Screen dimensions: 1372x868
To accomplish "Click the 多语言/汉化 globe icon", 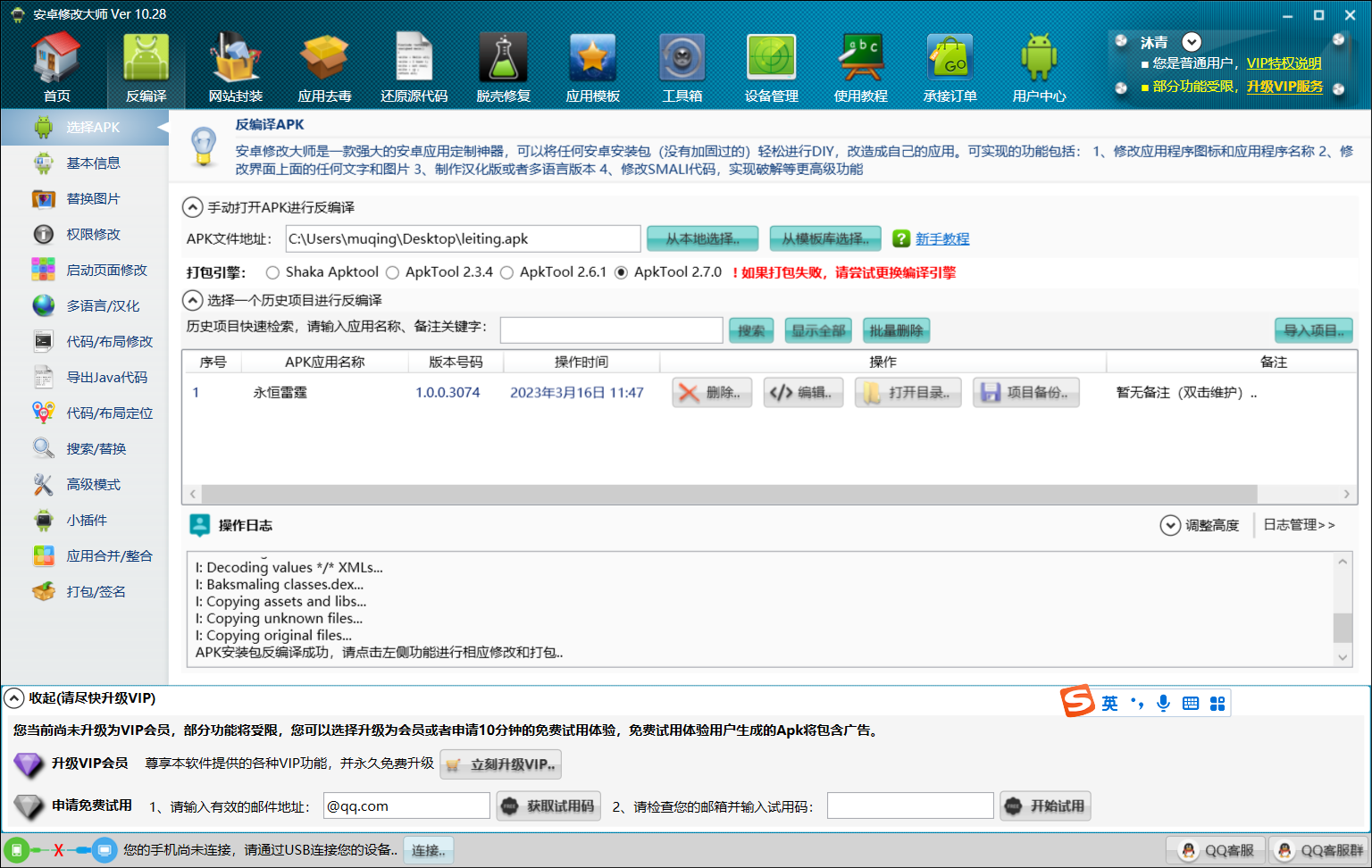I will [44, 306].
